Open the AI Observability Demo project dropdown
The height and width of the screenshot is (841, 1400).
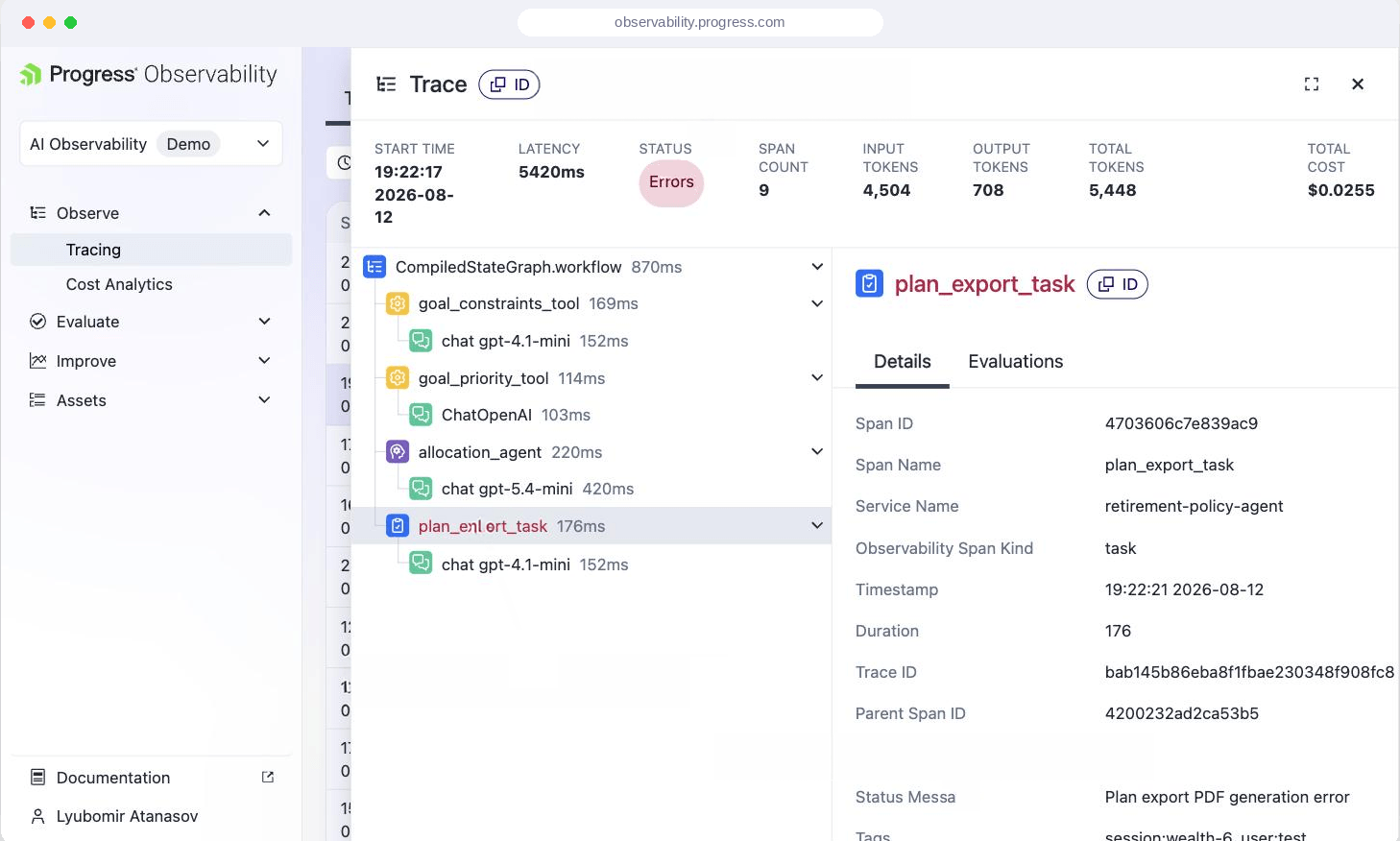(x=151, y=144)
